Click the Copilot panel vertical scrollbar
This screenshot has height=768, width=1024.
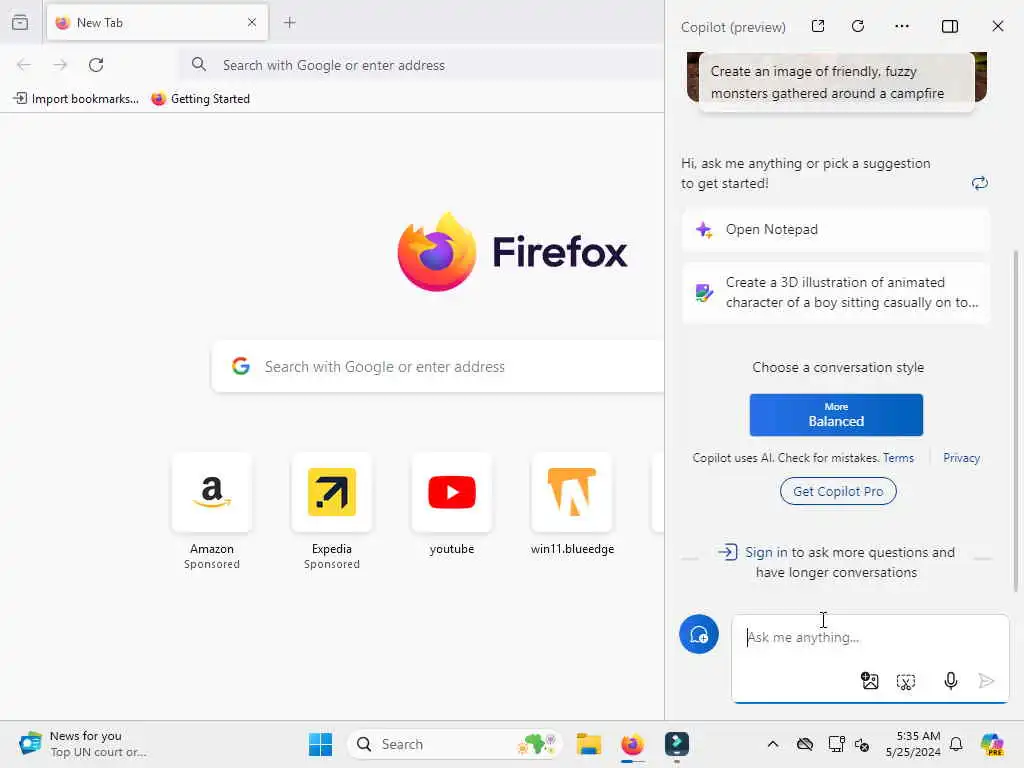1016,421
